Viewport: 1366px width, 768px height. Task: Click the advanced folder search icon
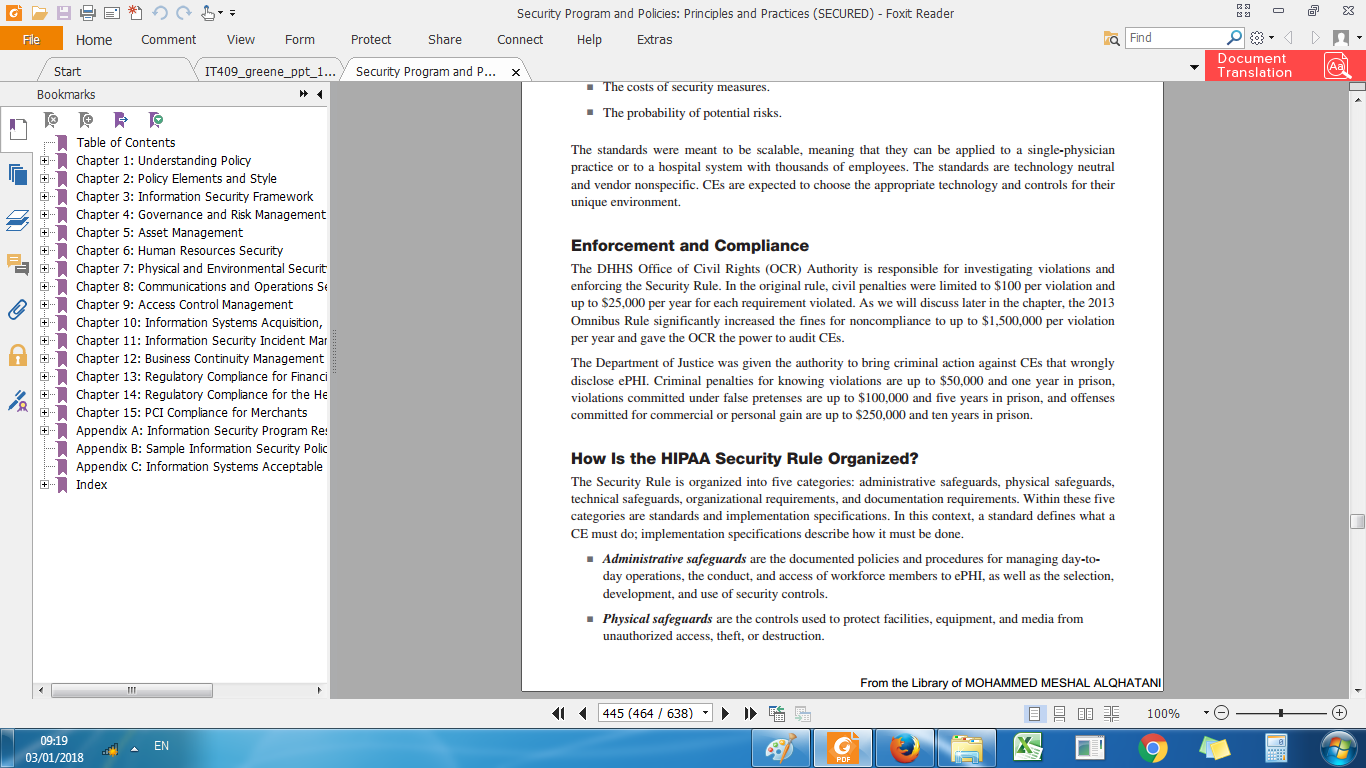click(1111, 39)
